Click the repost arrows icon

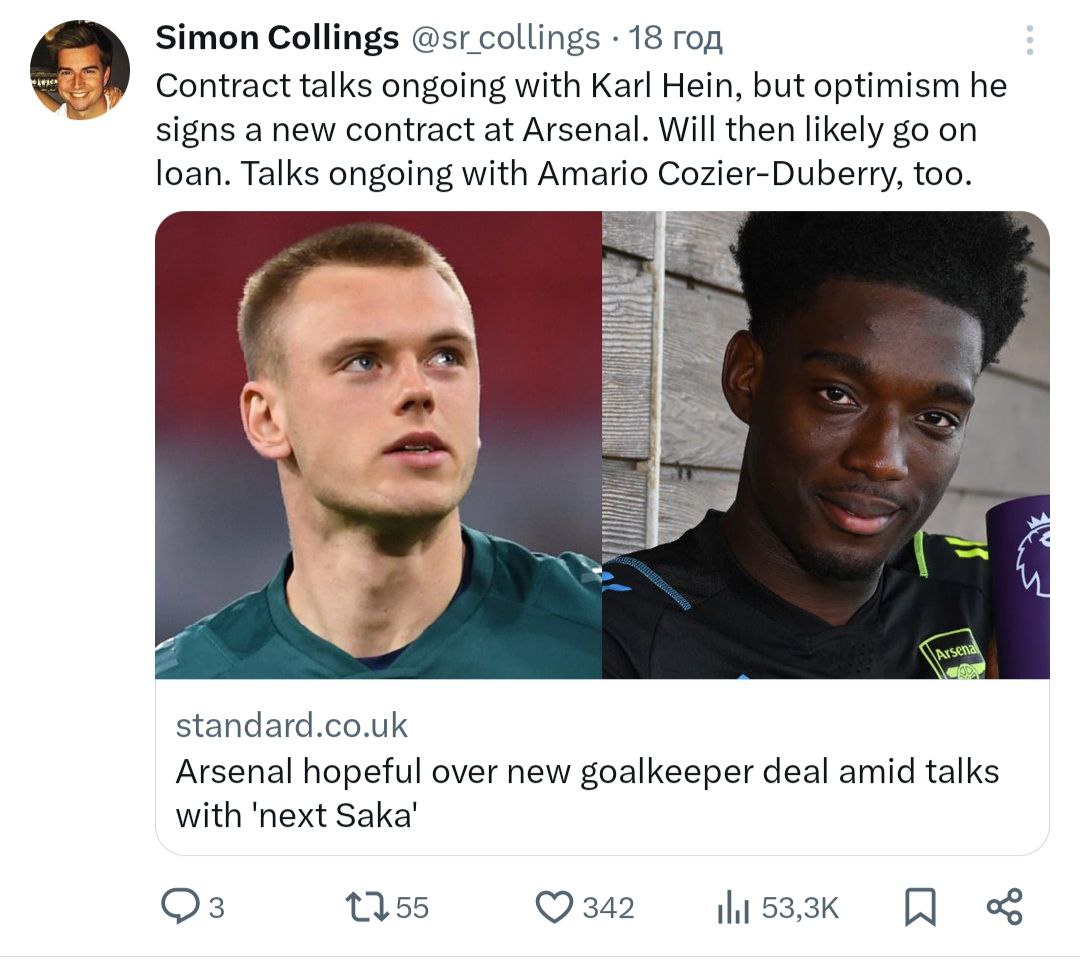[x=367, y=907]
